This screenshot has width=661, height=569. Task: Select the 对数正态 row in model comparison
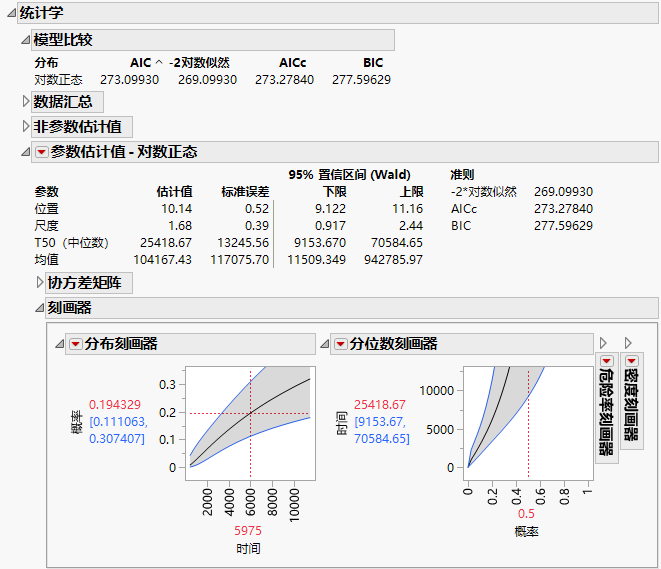tap(212, 80)
